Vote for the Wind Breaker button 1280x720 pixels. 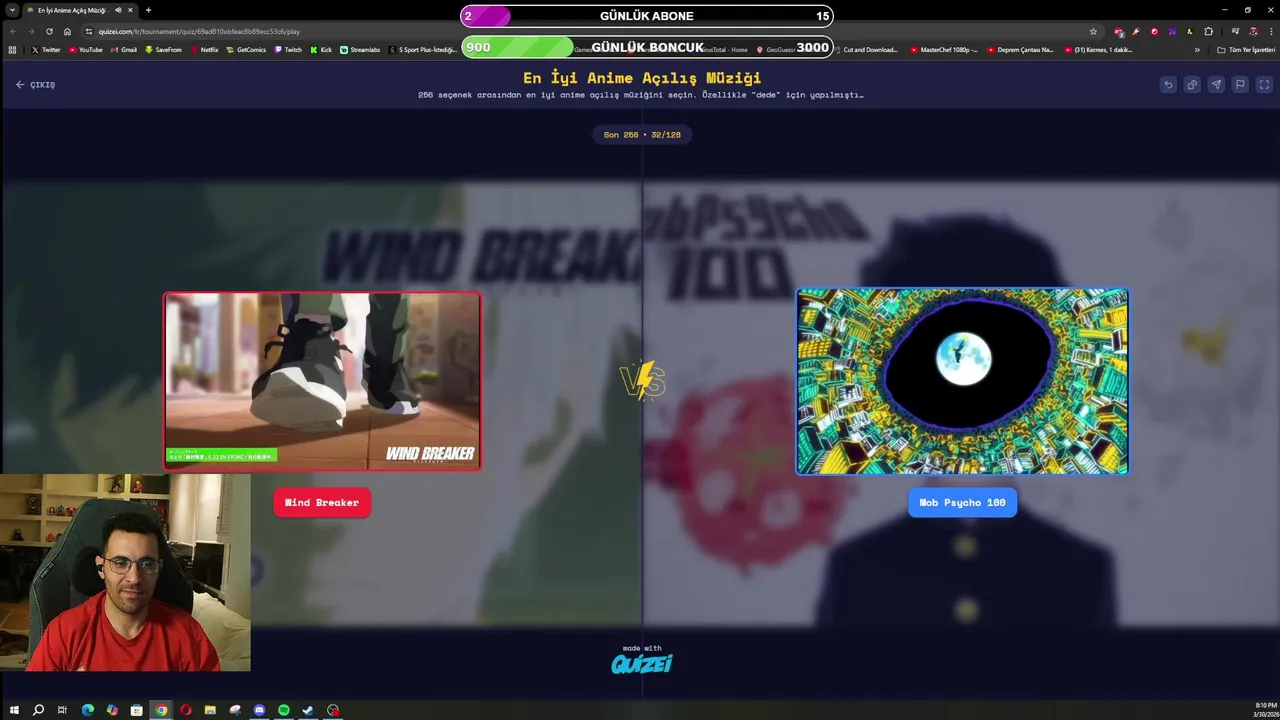point(322,503)
